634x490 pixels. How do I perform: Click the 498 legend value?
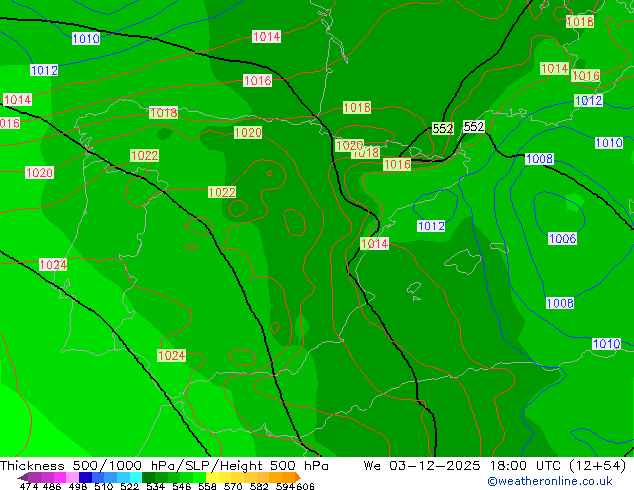78,486
